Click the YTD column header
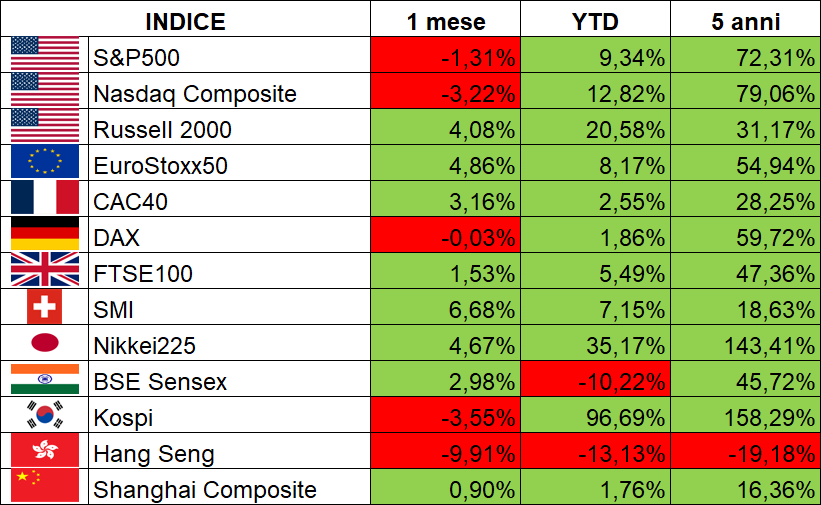 click(595, 21)
